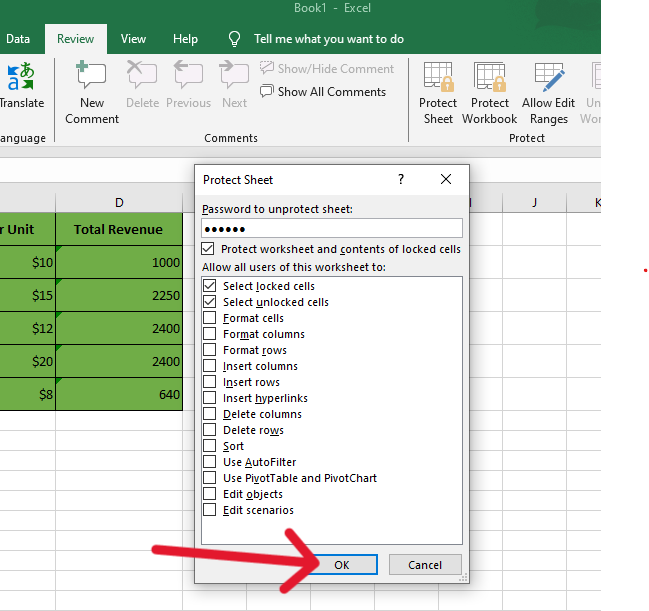This screenshot has width=649, height=611.
Task: Click the dialog help question mark
Action: click(x=401, y=180)
